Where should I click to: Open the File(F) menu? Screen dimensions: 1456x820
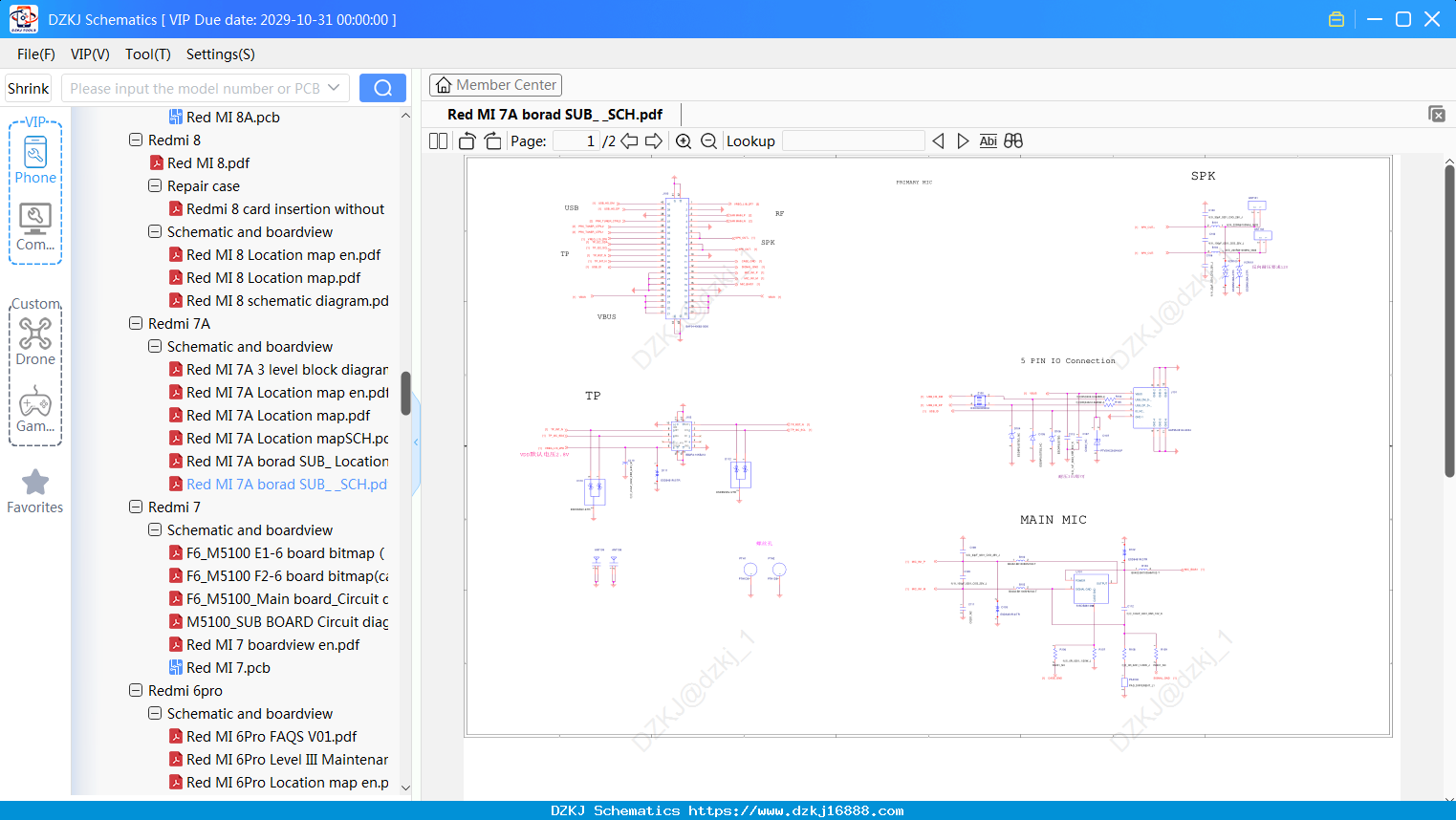(x=36, y=54)
